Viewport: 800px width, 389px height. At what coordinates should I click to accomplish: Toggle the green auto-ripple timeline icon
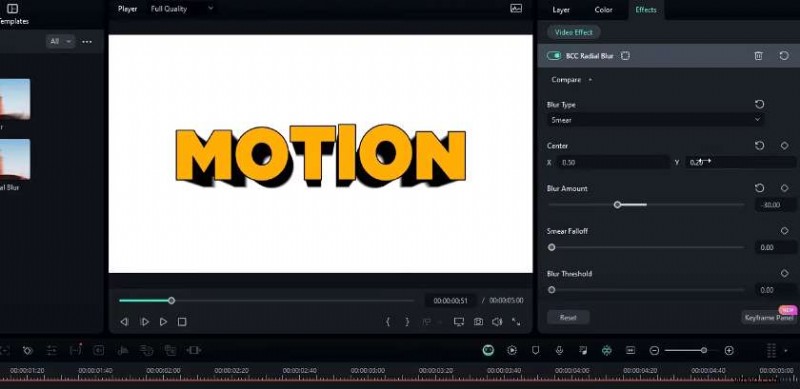[607, 350]
